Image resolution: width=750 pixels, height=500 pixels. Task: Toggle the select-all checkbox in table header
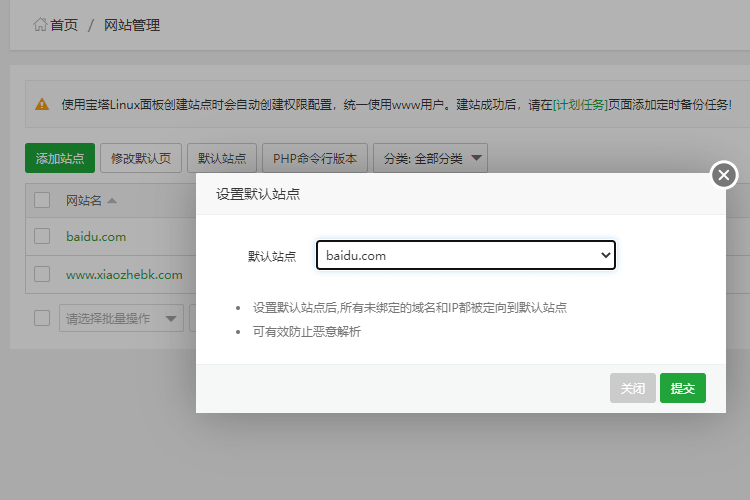pyautogui.click(x=42, y=200)
